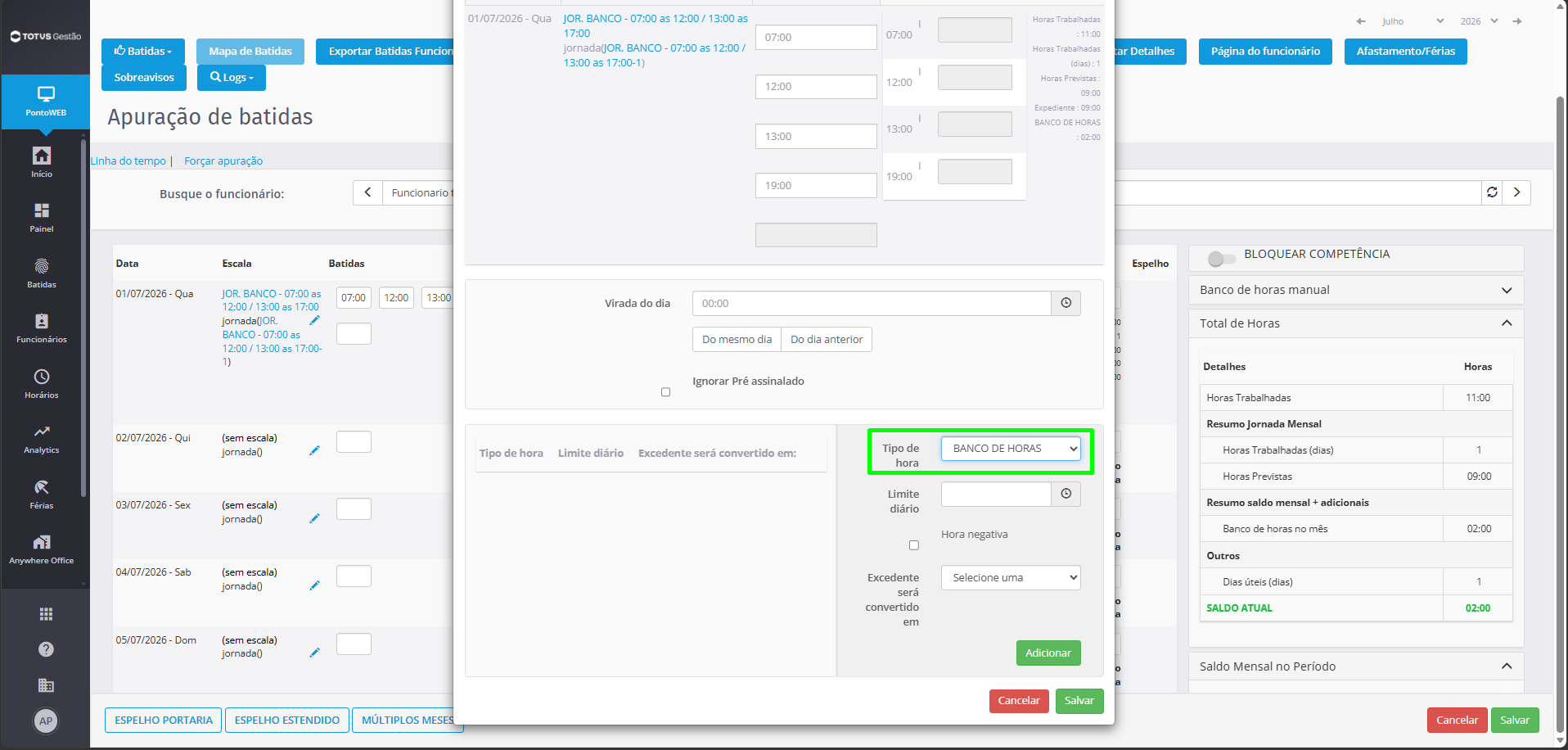The height and width of the screenshot is (750, 1568).
Task: Click Cancelar in the dialog
Action: [x=1019, y=701]
